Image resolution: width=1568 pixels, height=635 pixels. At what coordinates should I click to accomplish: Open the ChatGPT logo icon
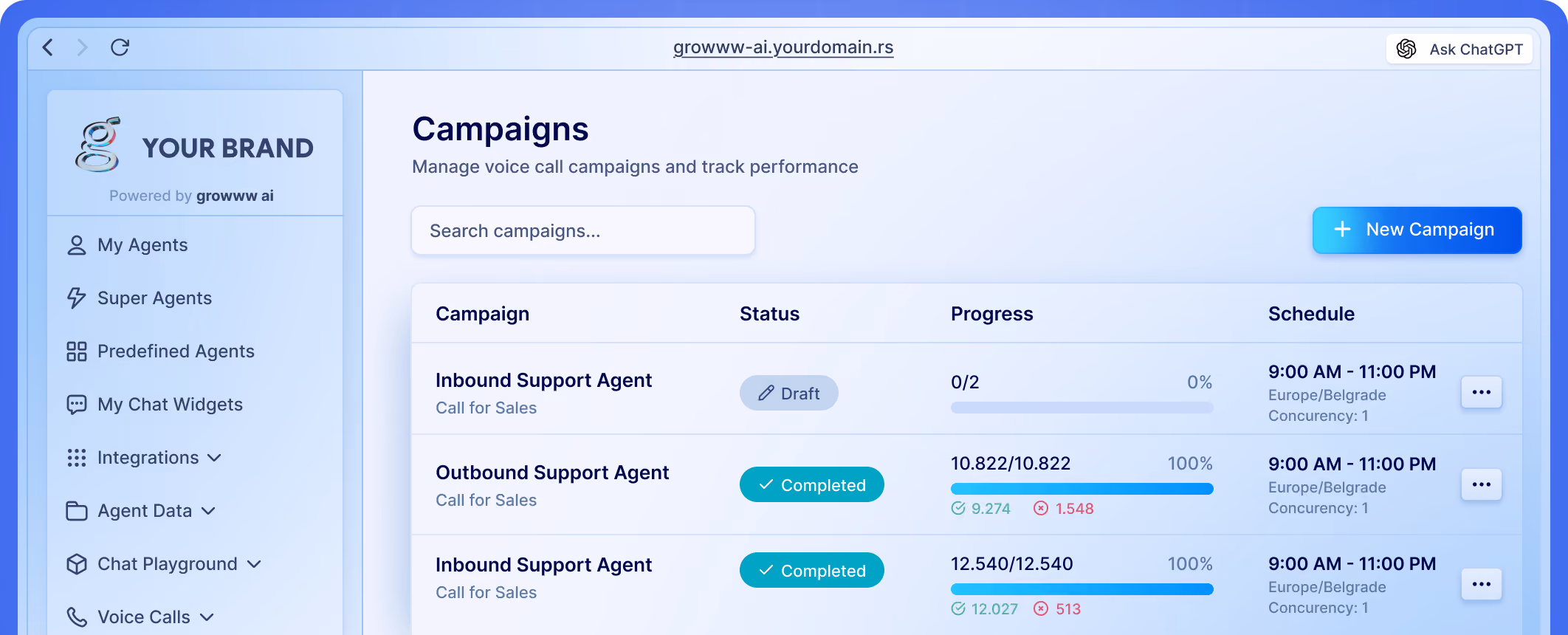(x=1406, y=49)
